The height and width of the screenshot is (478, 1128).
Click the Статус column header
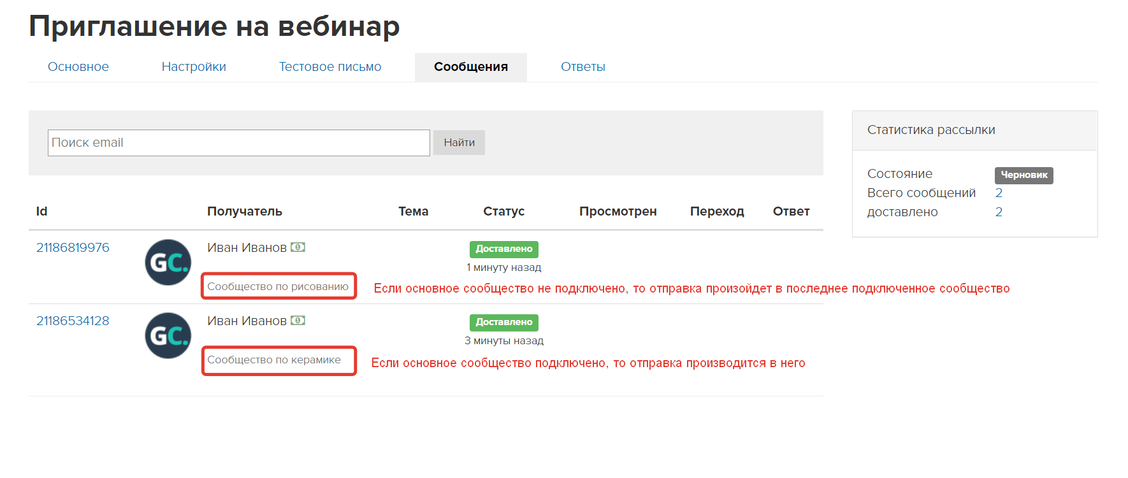(x=504, y=212)
